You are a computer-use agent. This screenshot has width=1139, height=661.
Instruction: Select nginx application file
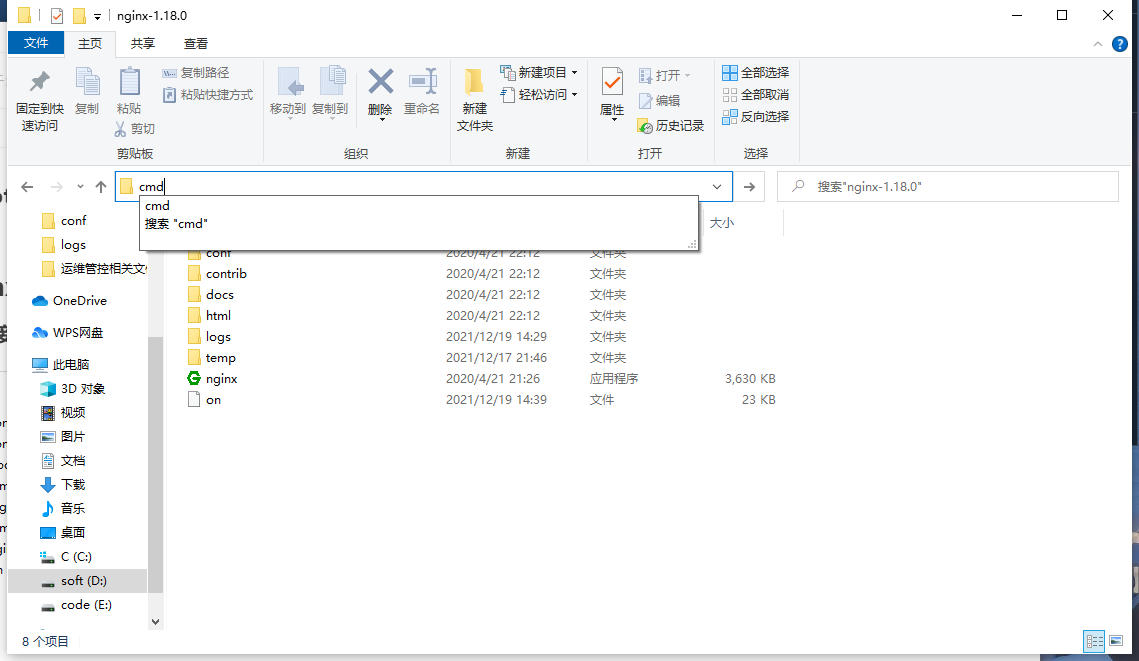pos(222,379)
